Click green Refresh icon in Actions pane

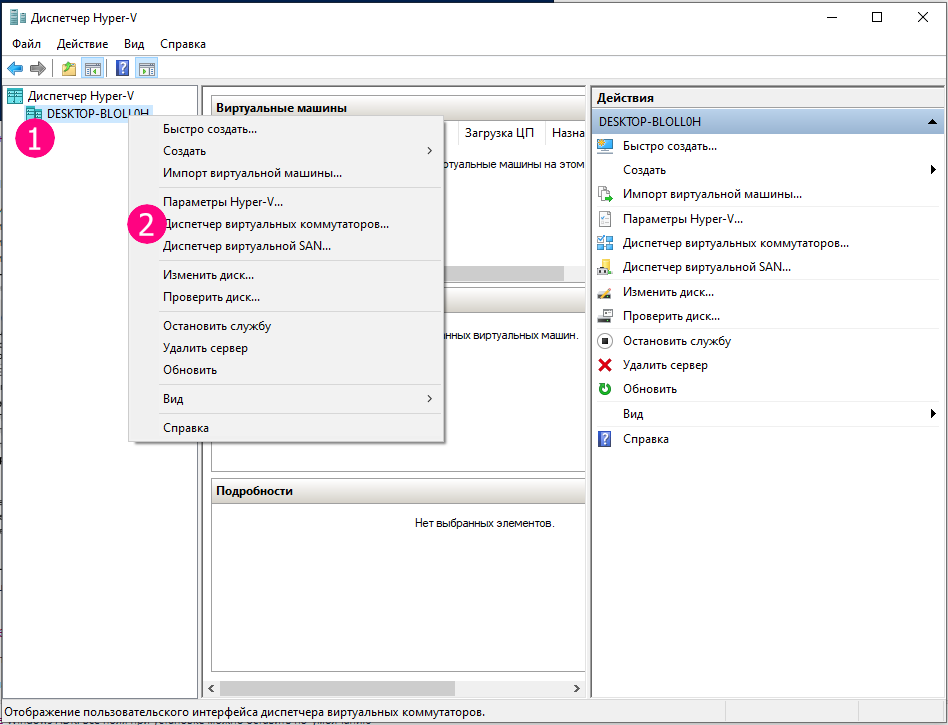(x=605, y=389)
